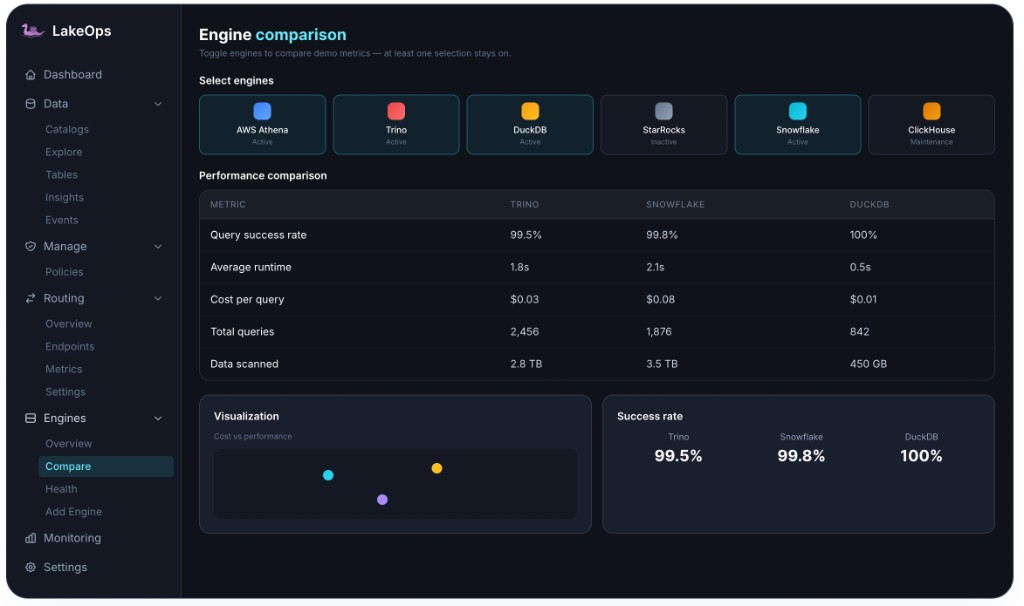1024x606 pixels.
Task: Click the Routing arrows icon
Action: point(30,298)
